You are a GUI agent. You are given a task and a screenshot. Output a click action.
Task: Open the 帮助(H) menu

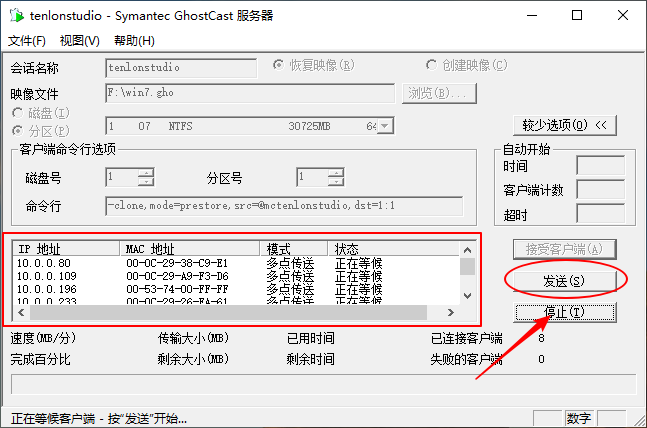(134, 41)
